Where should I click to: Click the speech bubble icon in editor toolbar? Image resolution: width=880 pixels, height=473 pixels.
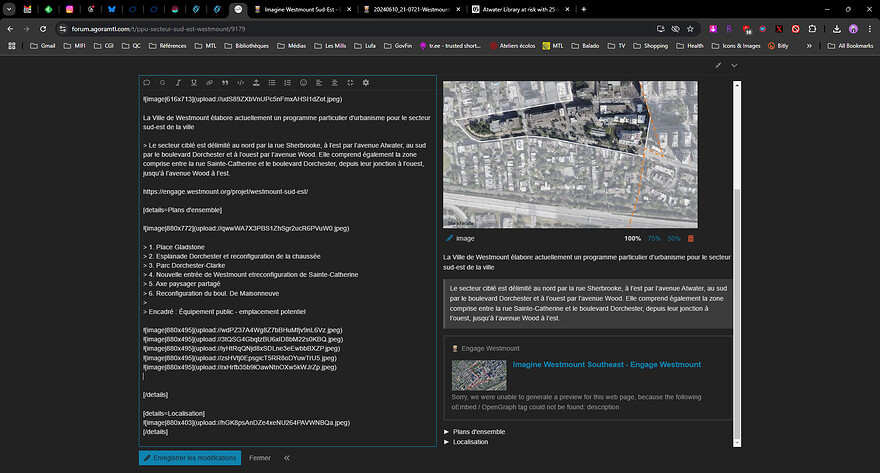click(x=147, y=82)
